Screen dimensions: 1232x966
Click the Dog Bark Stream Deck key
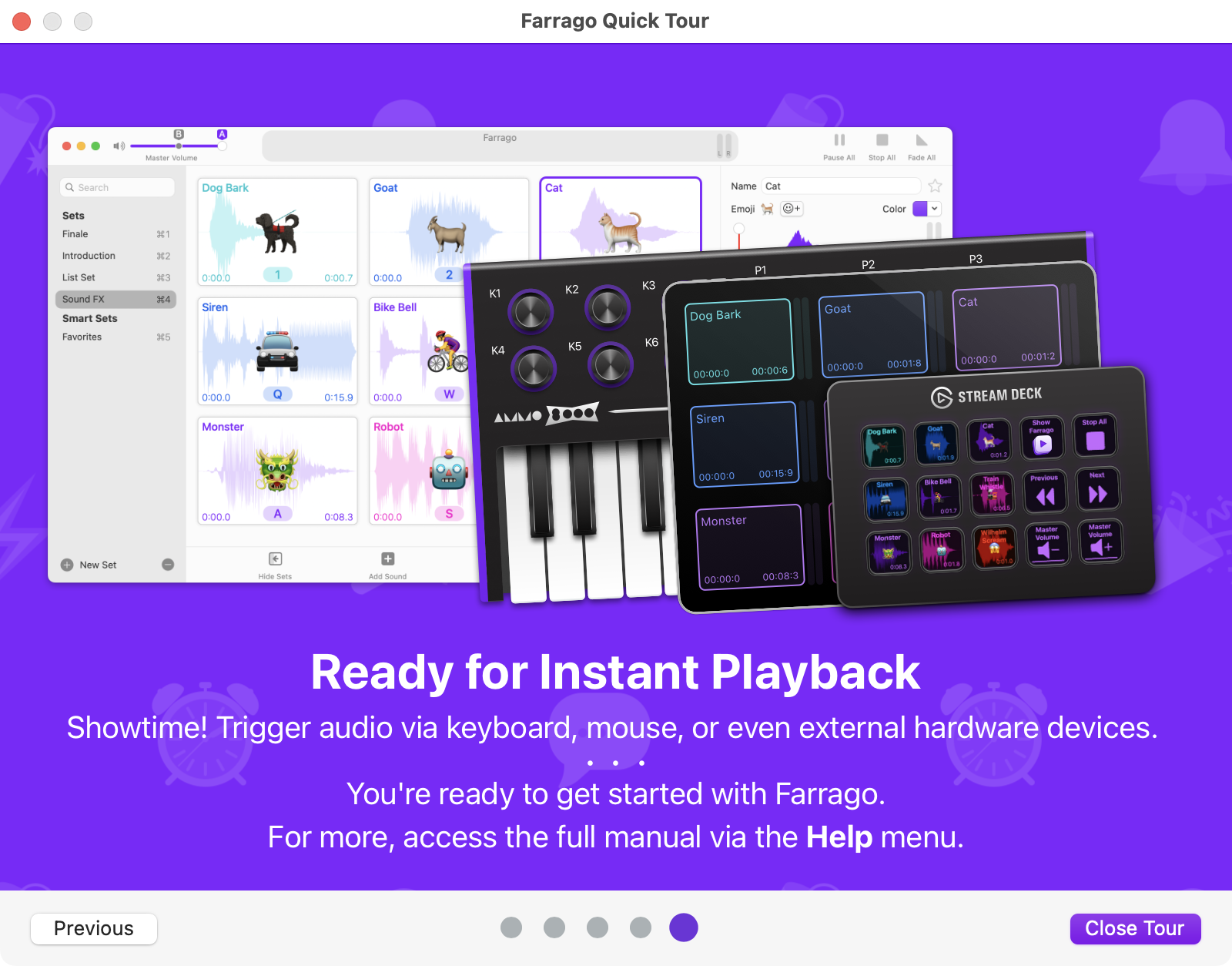pos(882,447)
